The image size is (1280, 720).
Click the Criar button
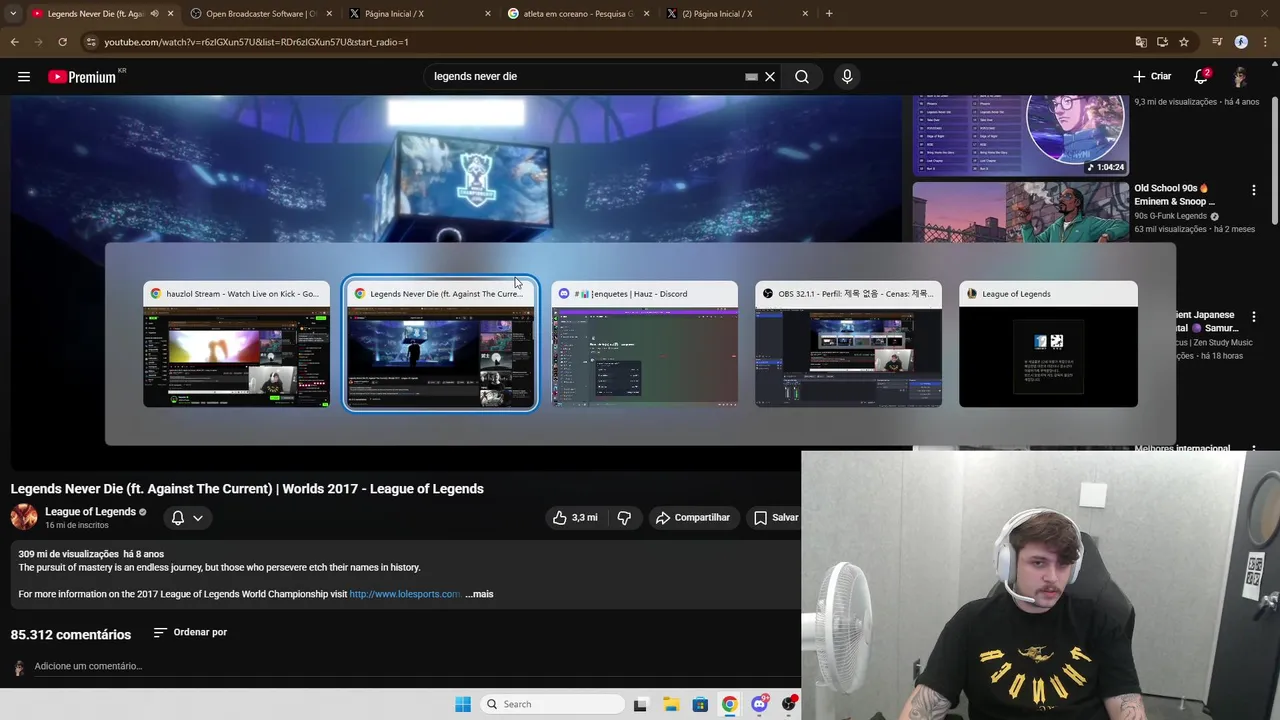1152,76
